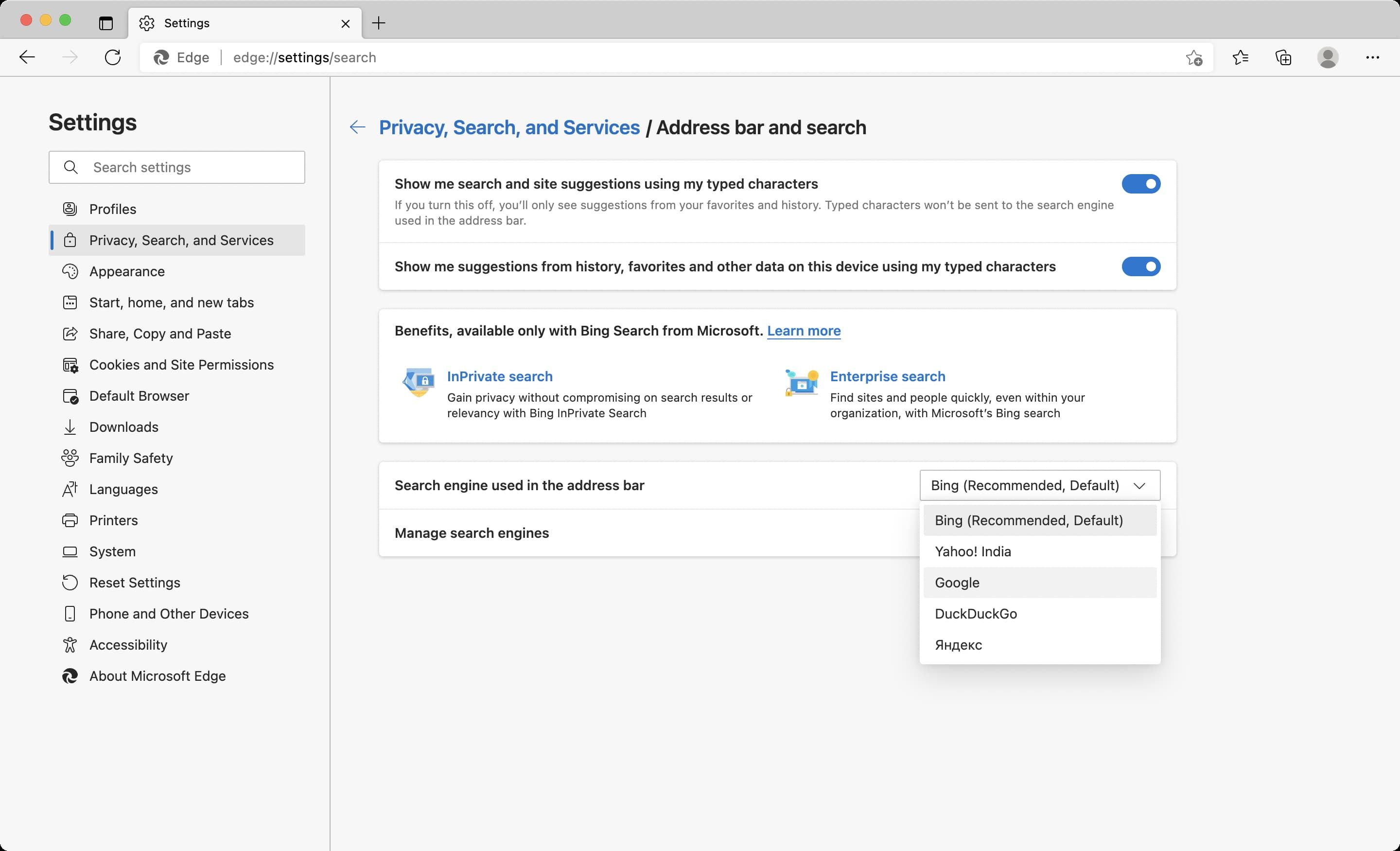Click the InPrivate search icon
The image size is (1400, 851).
coord(419,382)
